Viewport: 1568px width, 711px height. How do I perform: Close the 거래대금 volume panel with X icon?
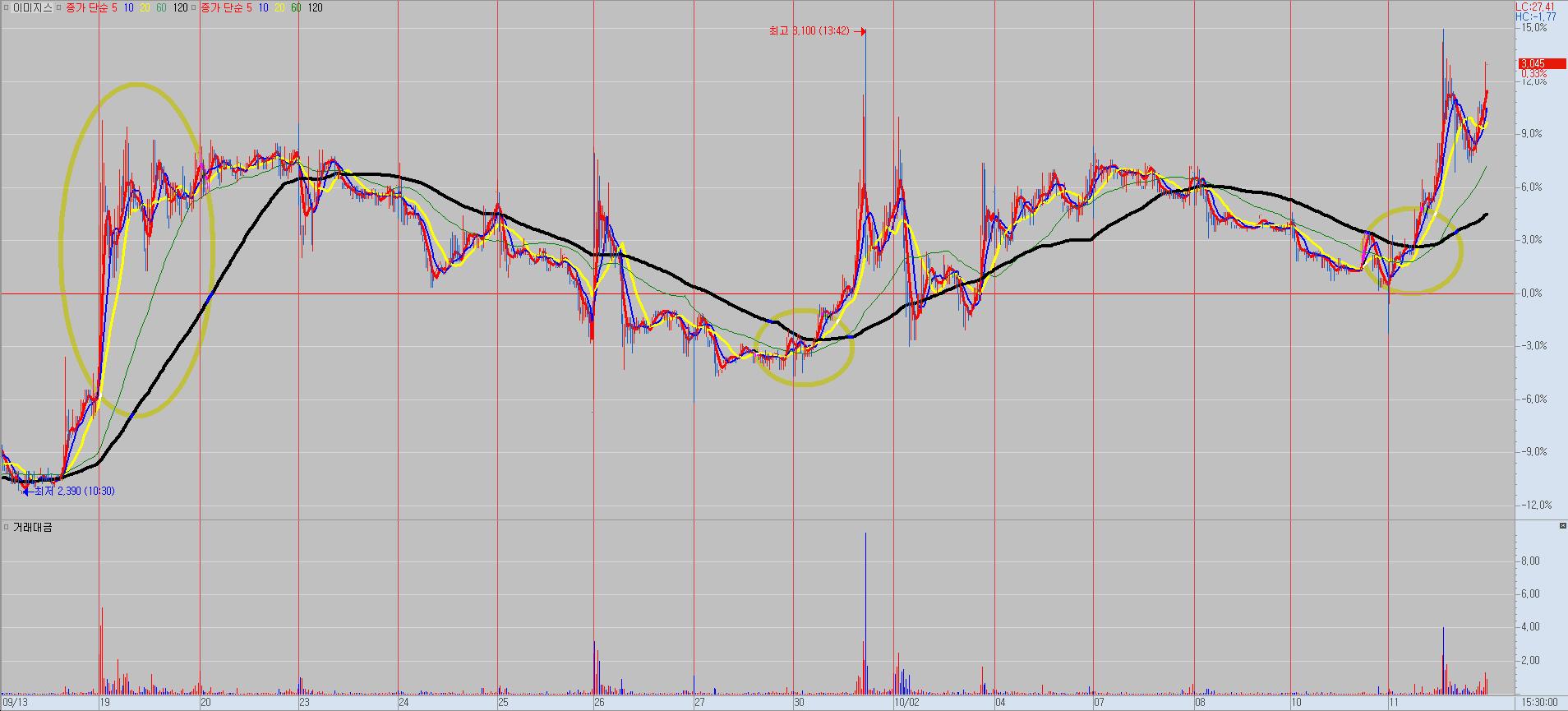(x=1562, y=525)
